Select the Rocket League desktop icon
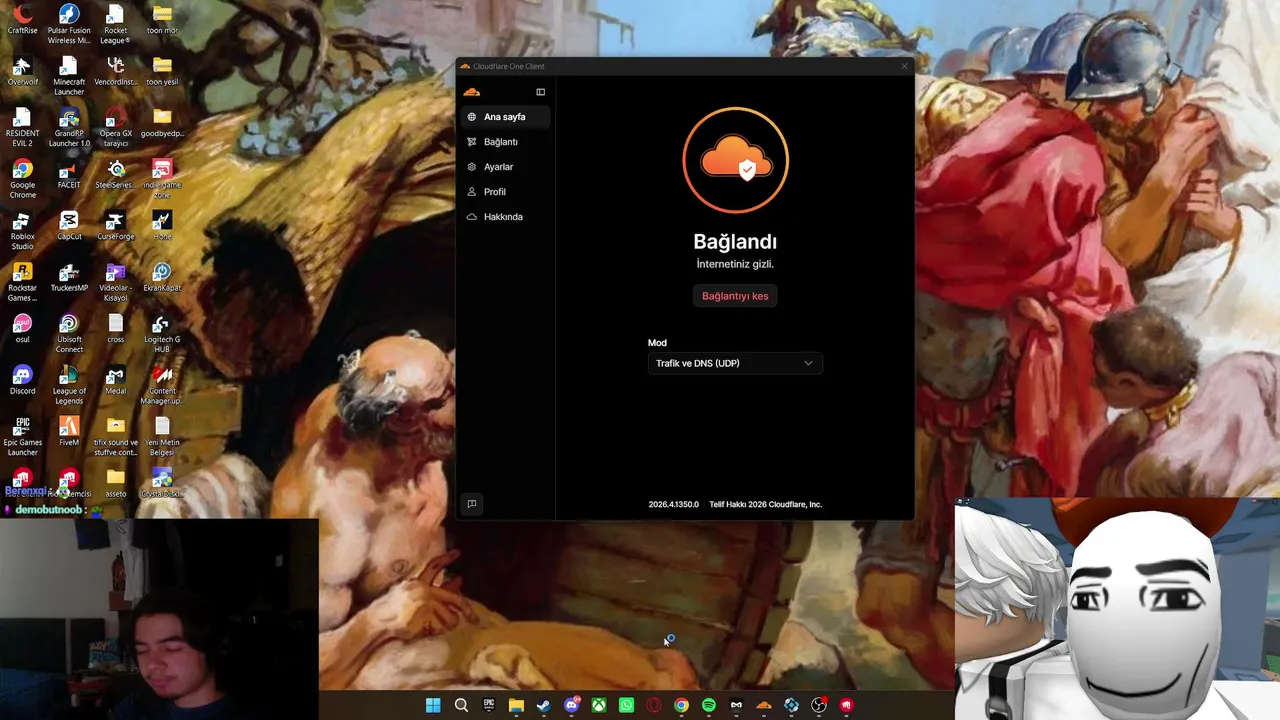Screen dimensions: 1280x720 point(115,25)
